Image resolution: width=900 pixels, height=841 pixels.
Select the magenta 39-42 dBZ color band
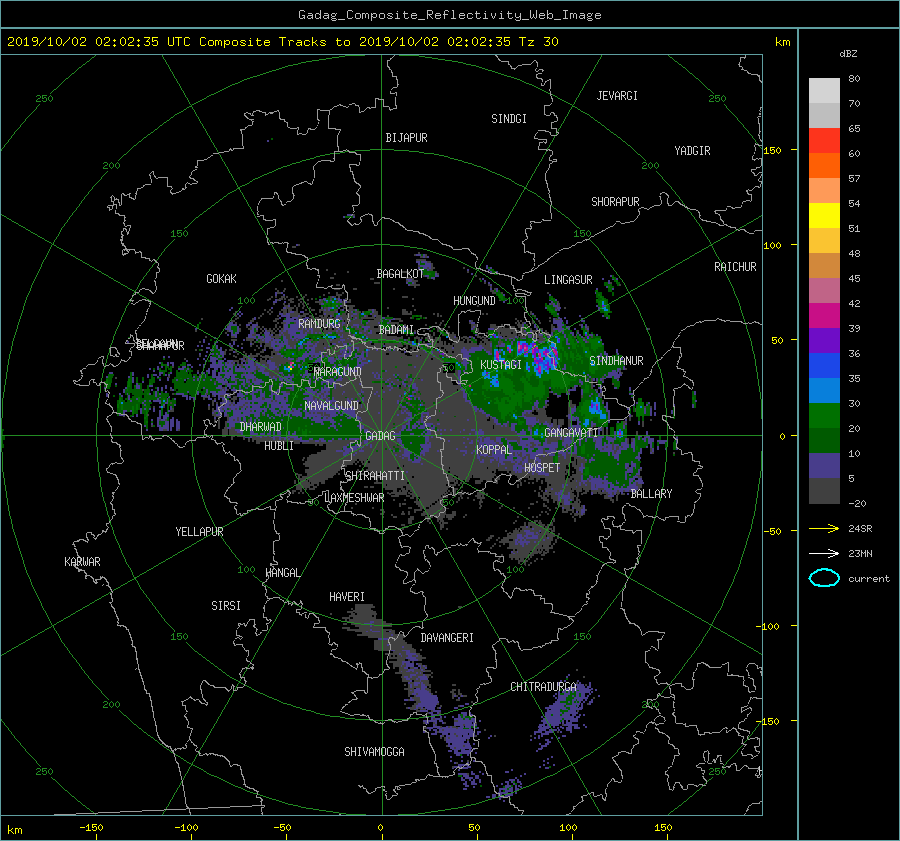coord(824,315)
